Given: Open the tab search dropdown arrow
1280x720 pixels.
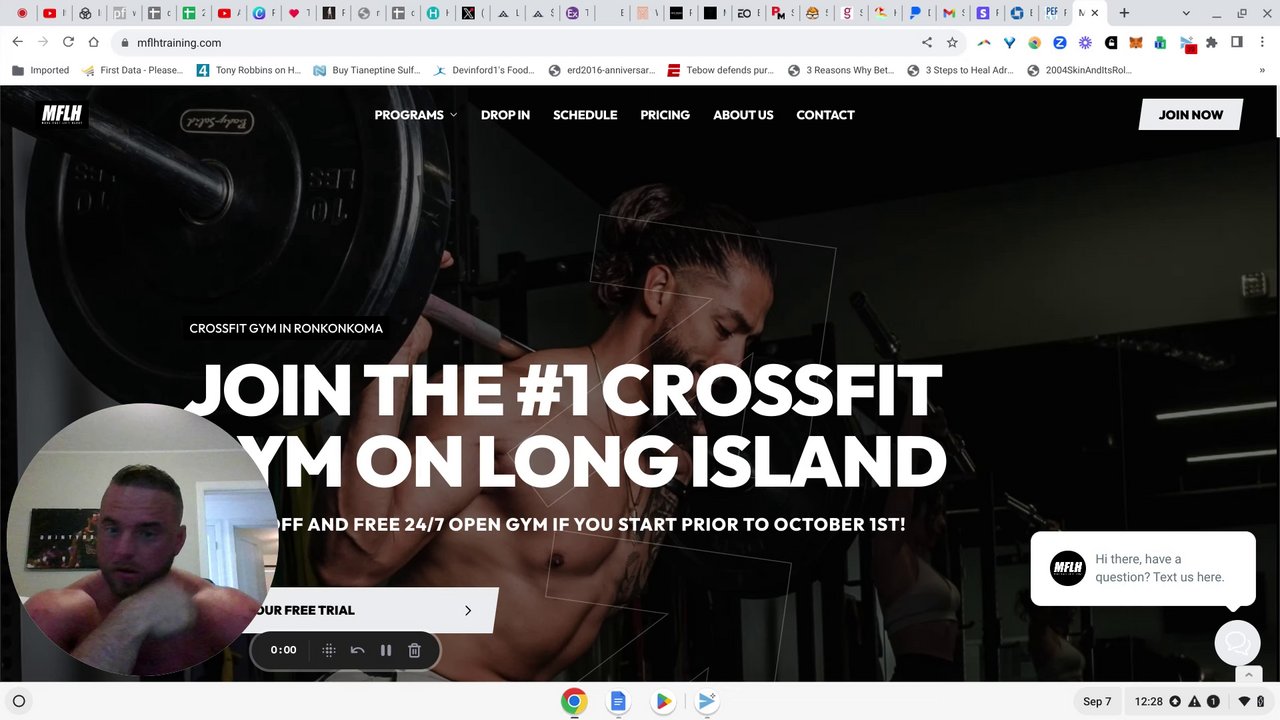Looking at the screenshot, I should point(1185,13).
